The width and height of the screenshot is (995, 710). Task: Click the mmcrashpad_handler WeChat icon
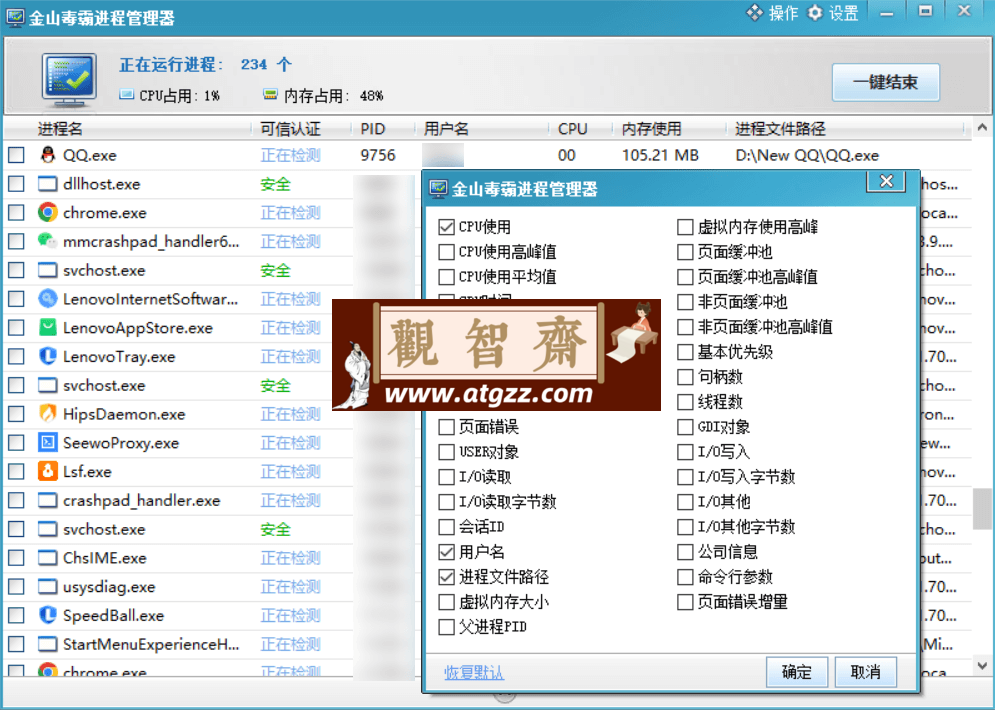click(48, 241)
